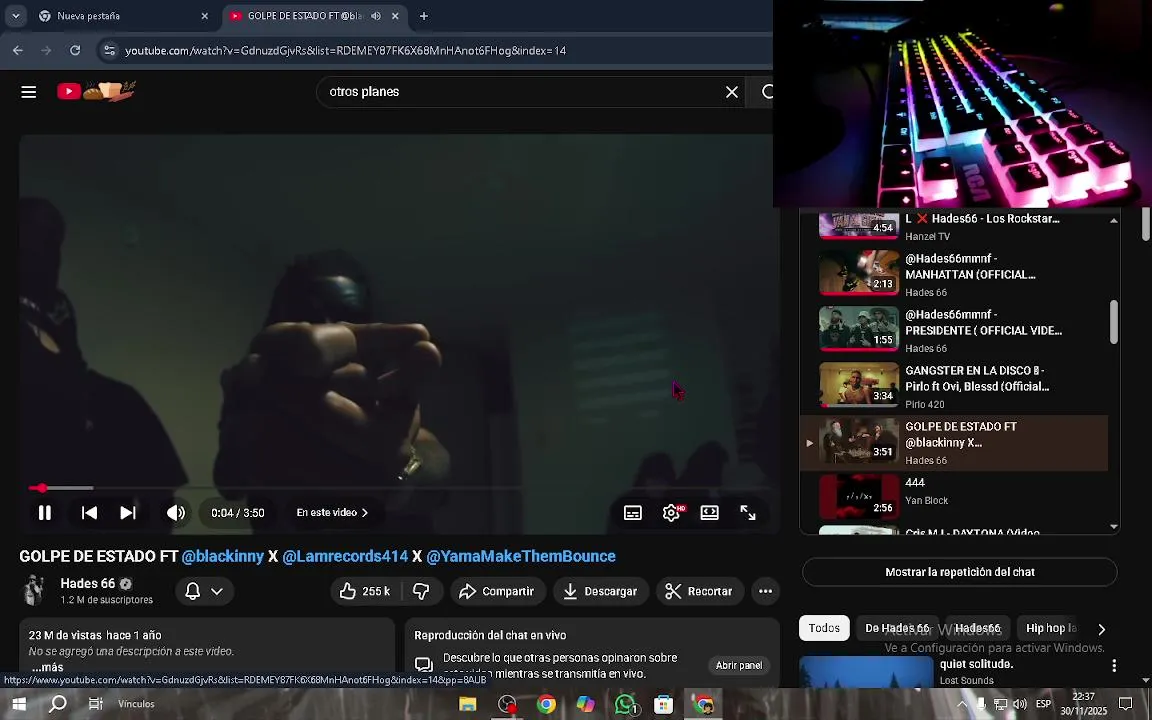Open Windows taskbar search
Screen dimensions: 1152x720
pos(57,704)
